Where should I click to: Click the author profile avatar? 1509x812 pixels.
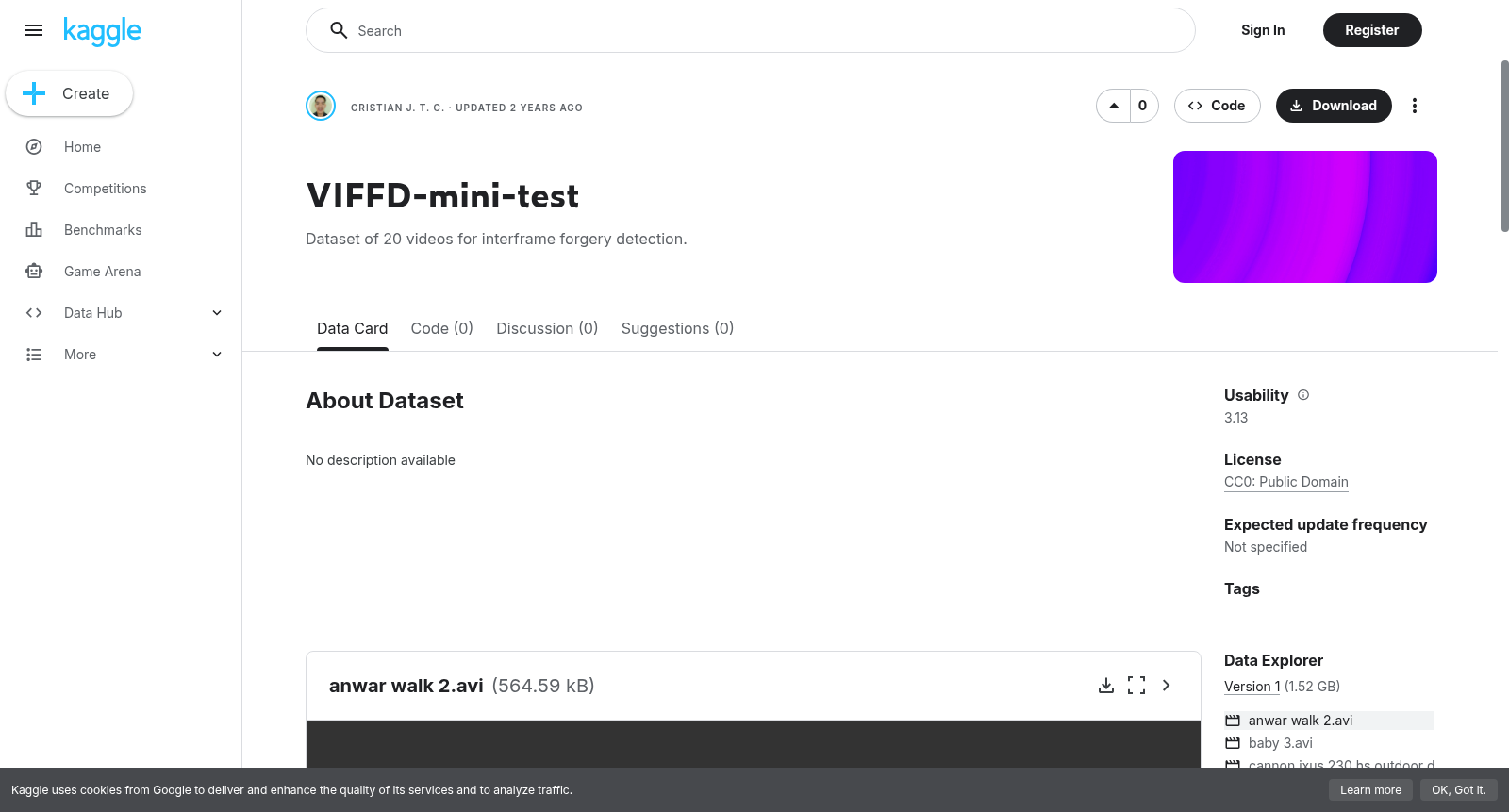click(321, 106)
